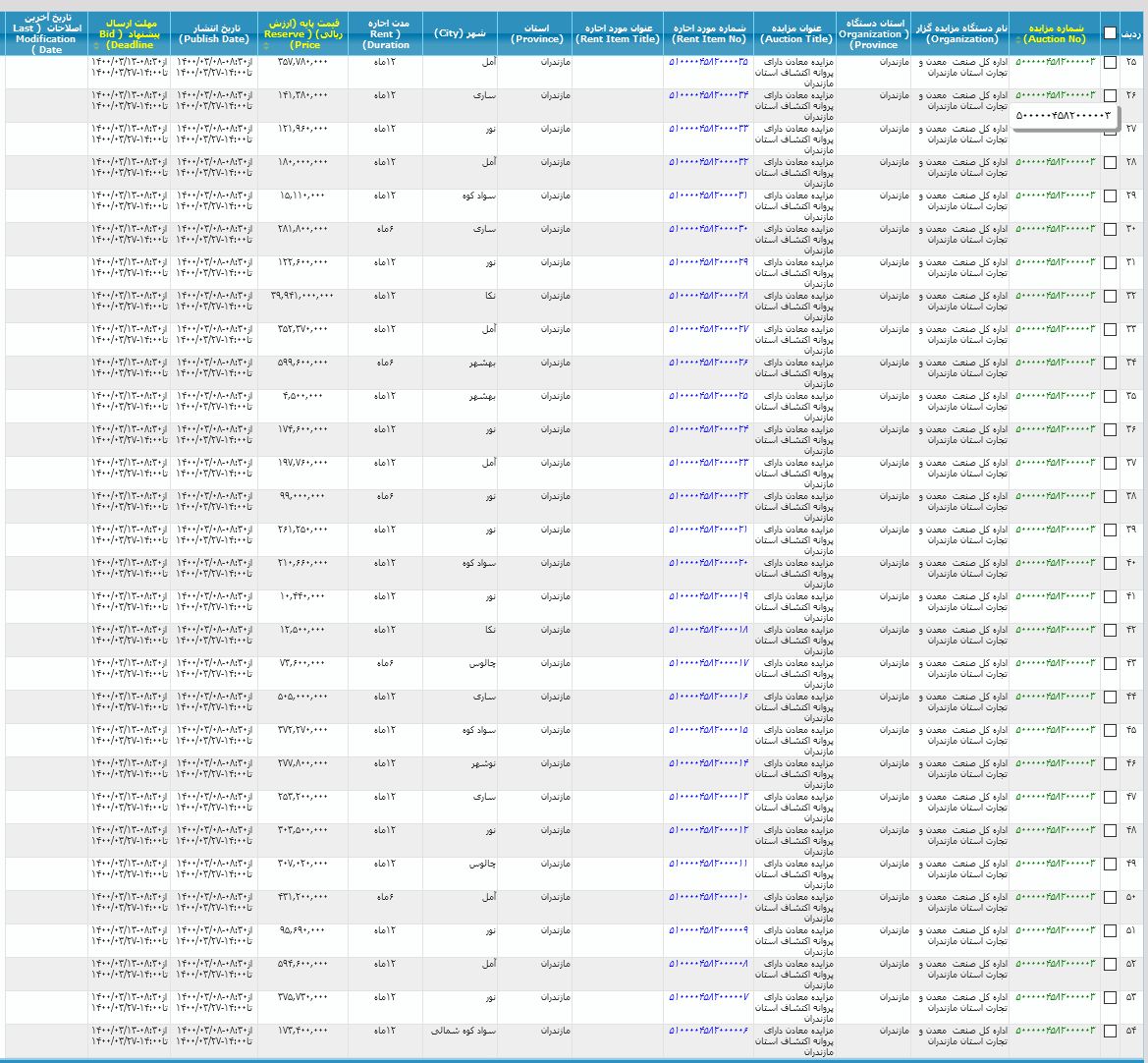Viewport: 1148px width, 1063px height.
Task: Click the sort arrows beside Bid Deadline header
Action: pos(95,46)
